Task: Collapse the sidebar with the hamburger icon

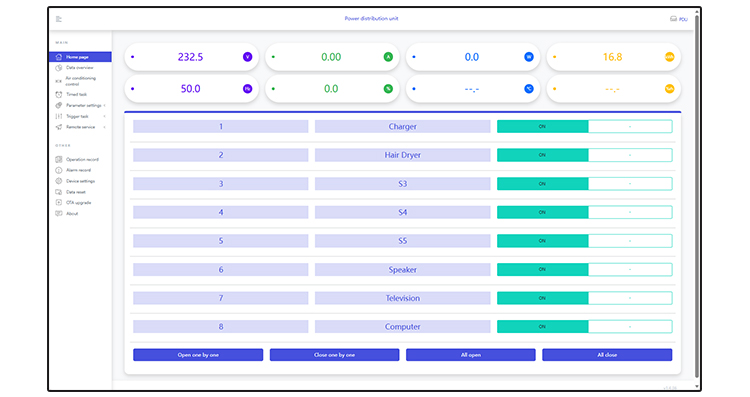Action: 59,19
